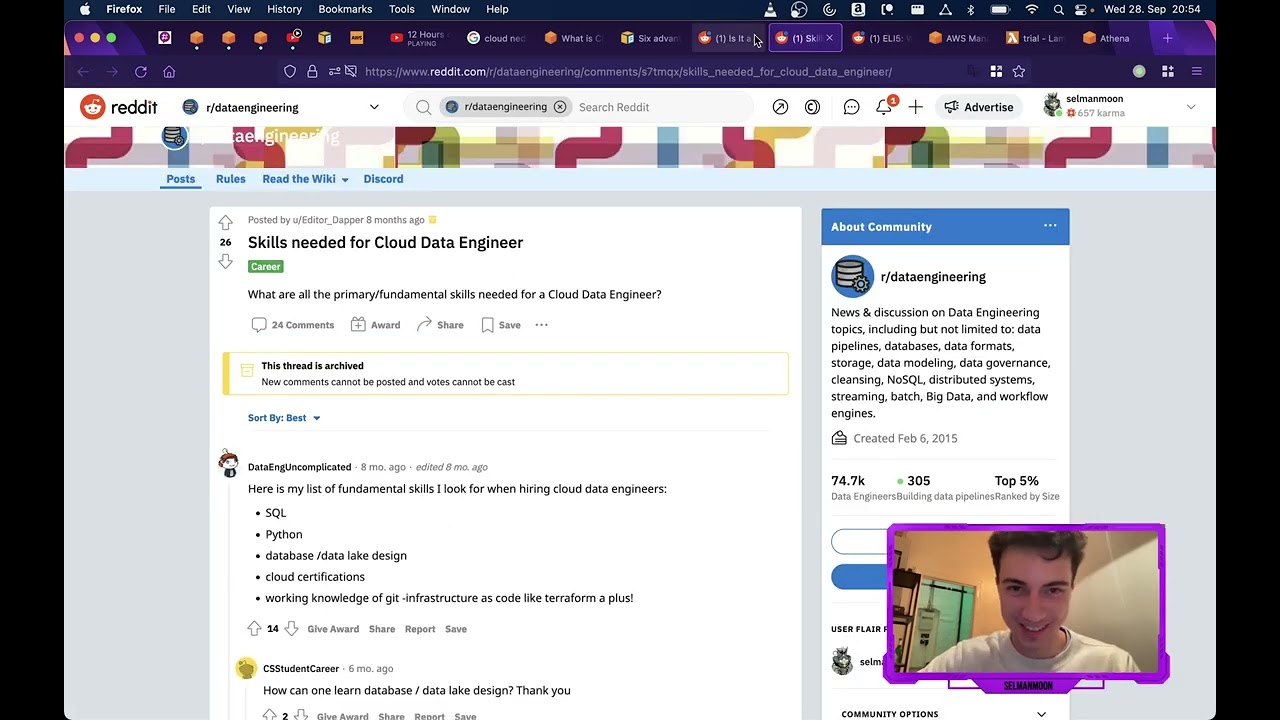Click the r/dataengineering name in About Community
The image size is (1280, 720).
coord(933,277)
